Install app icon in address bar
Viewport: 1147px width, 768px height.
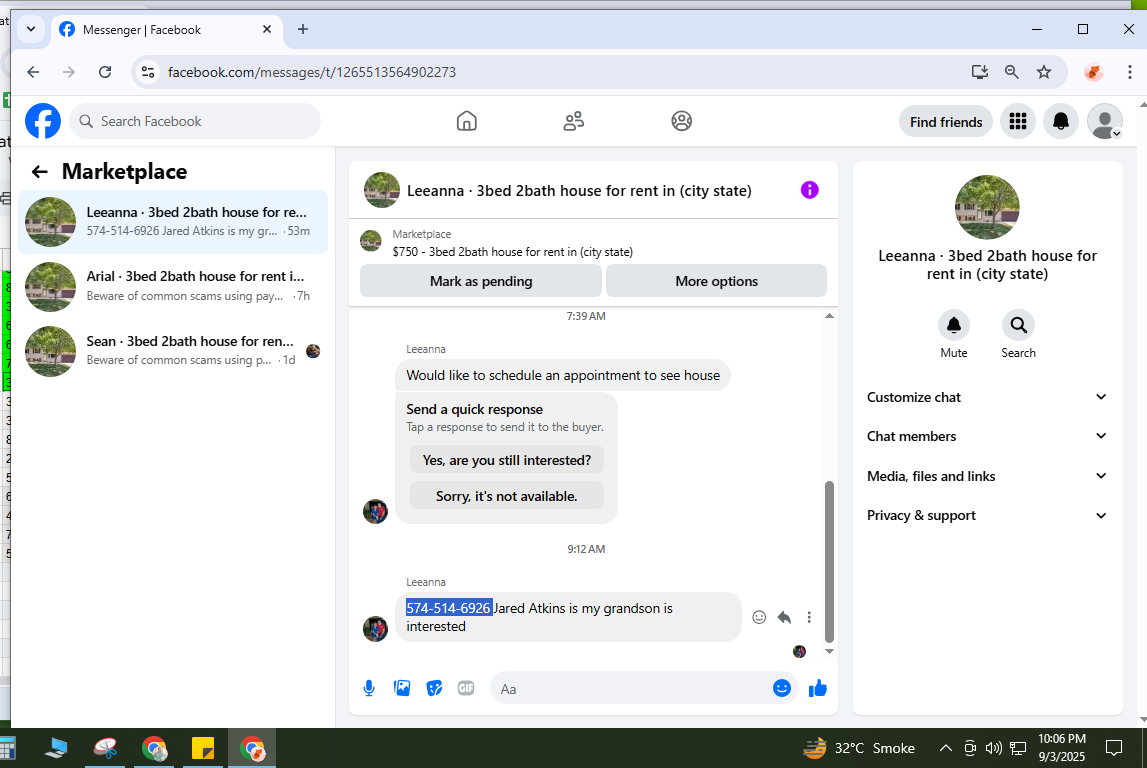coord(979,72)
